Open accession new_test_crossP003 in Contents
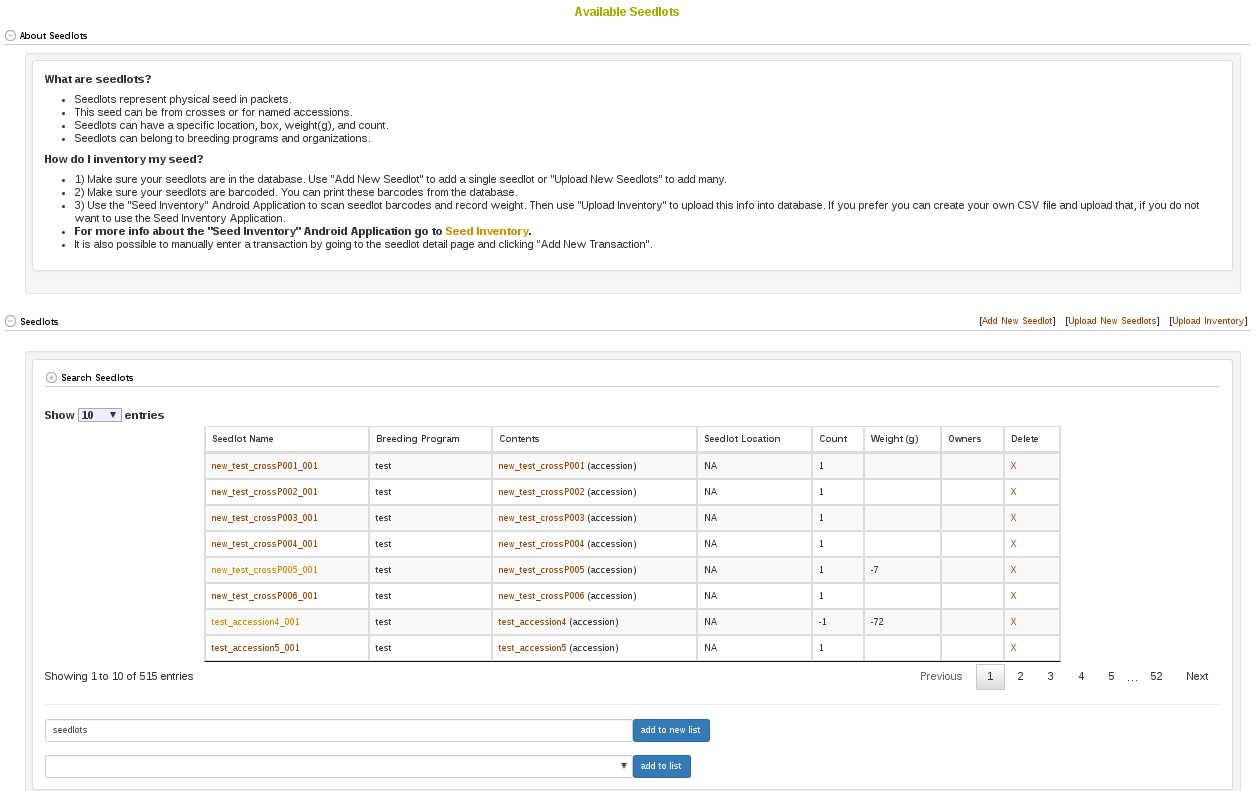Screen dimensions: 1256x791 click(541, 518)
